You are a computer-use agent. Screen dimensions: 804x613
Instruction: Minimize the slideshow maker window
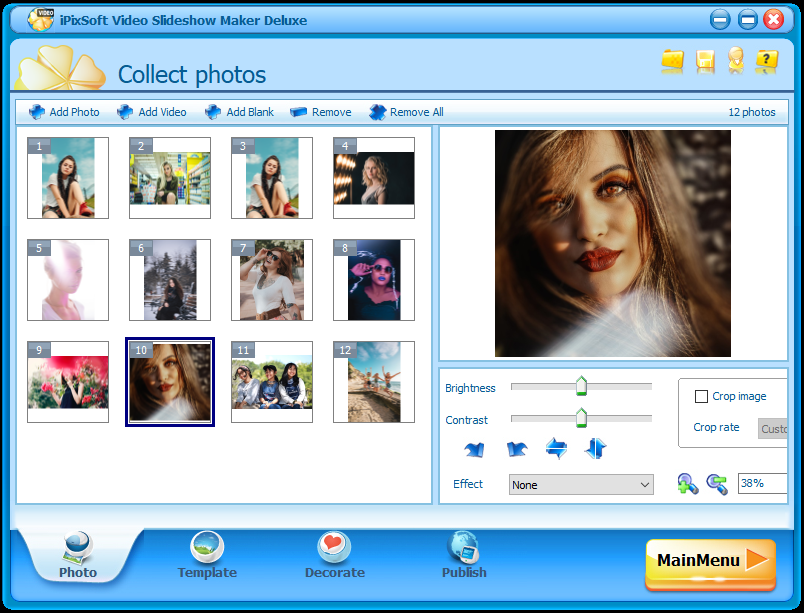pyautogui.click(x=720, y=20)
